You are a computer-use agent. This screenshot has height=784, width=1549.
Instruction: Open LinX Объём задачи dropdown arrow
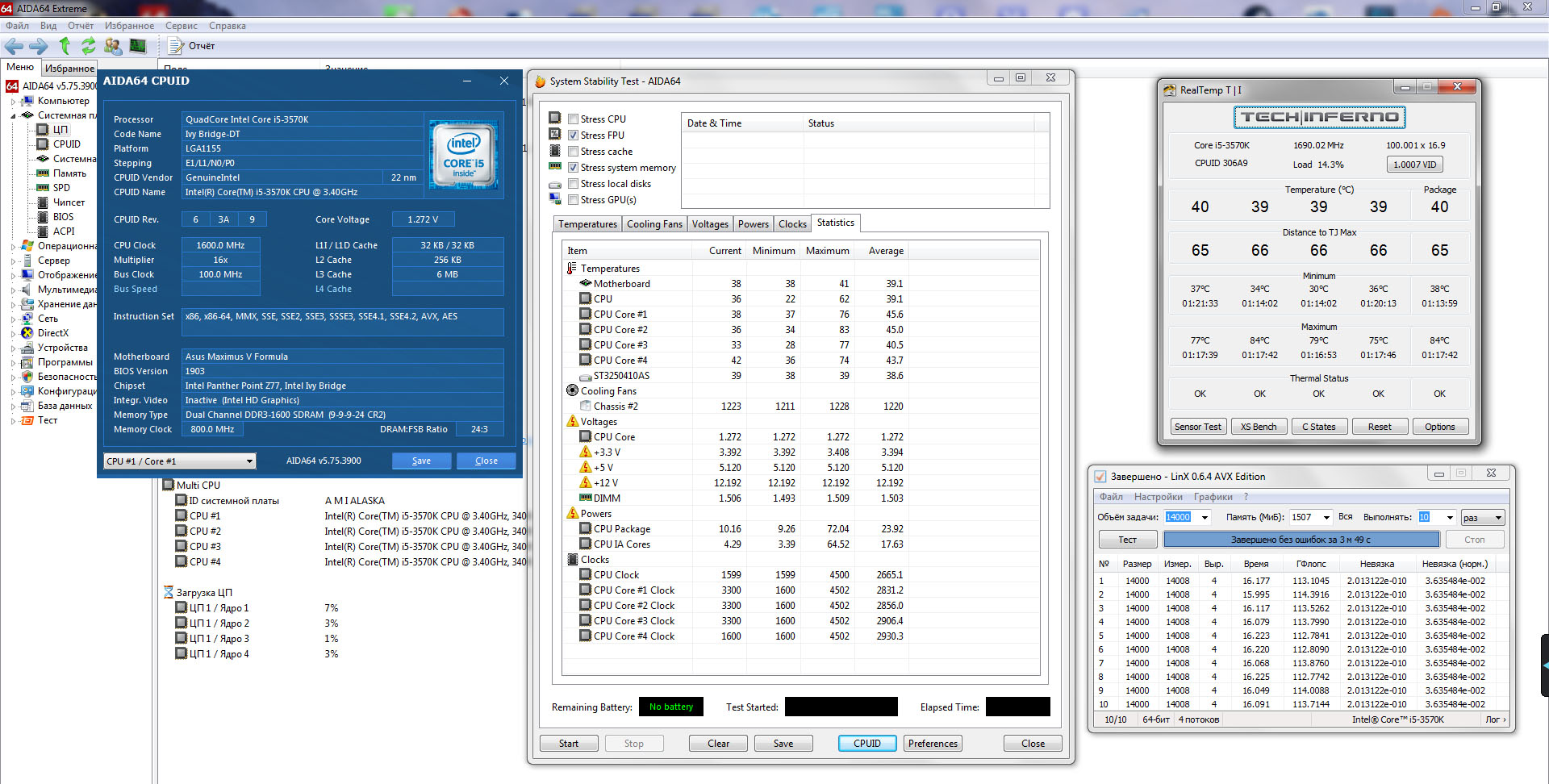(1205, 518)
